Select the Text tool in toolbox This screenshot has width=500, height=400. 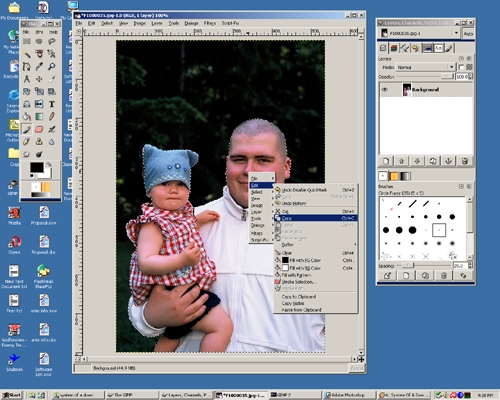tap(52, 104)
